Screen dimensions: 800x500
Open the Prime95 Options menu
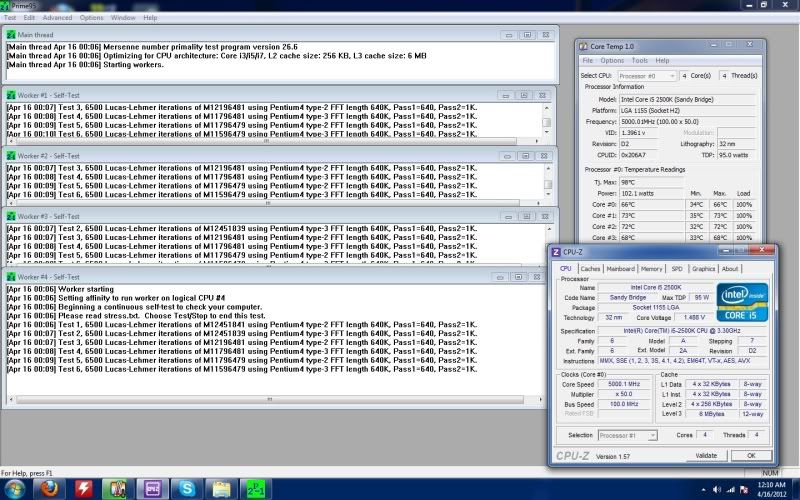tap(91, 17)
